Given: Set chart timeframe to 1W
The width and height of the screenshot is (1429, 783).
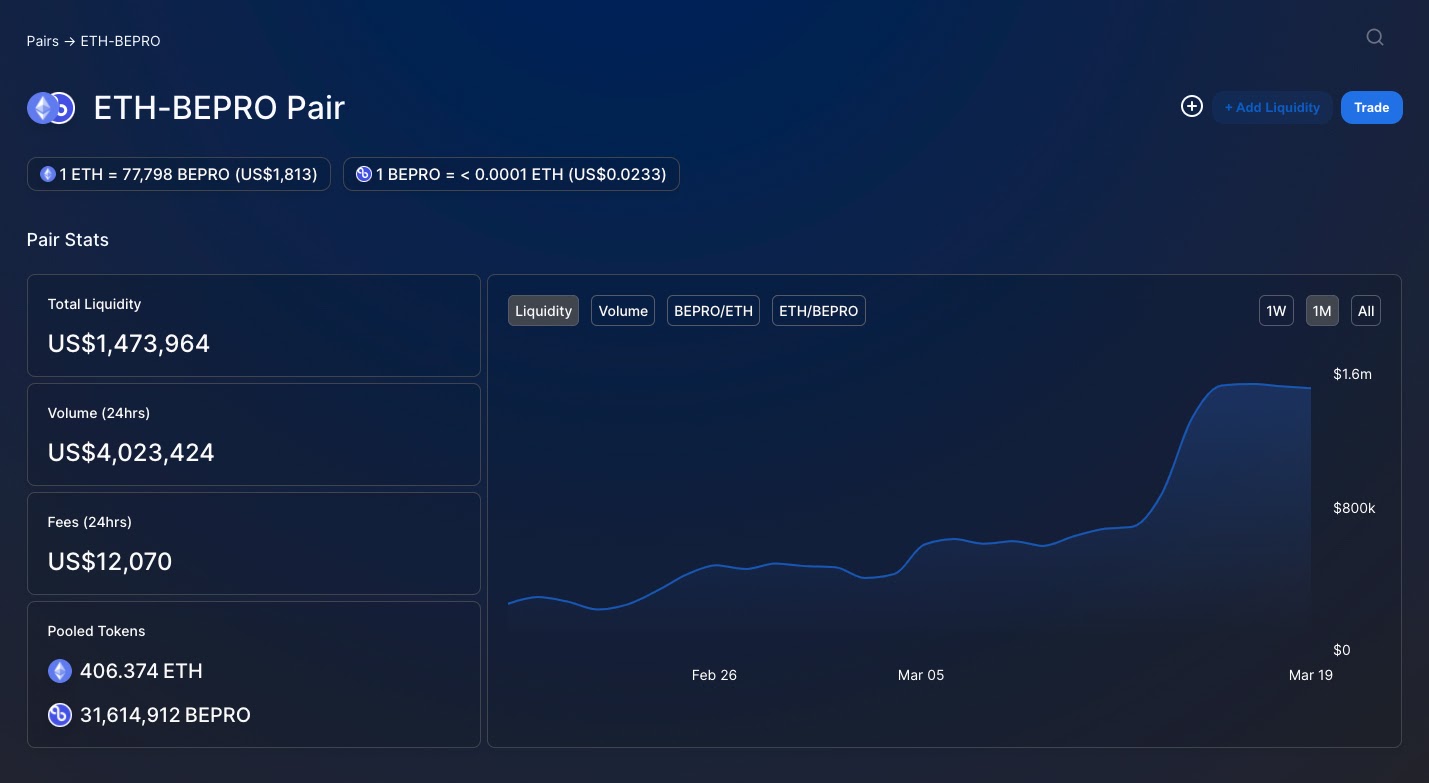Looking at the screenshot, I should pyautogui.click(x=1276, y=311).
